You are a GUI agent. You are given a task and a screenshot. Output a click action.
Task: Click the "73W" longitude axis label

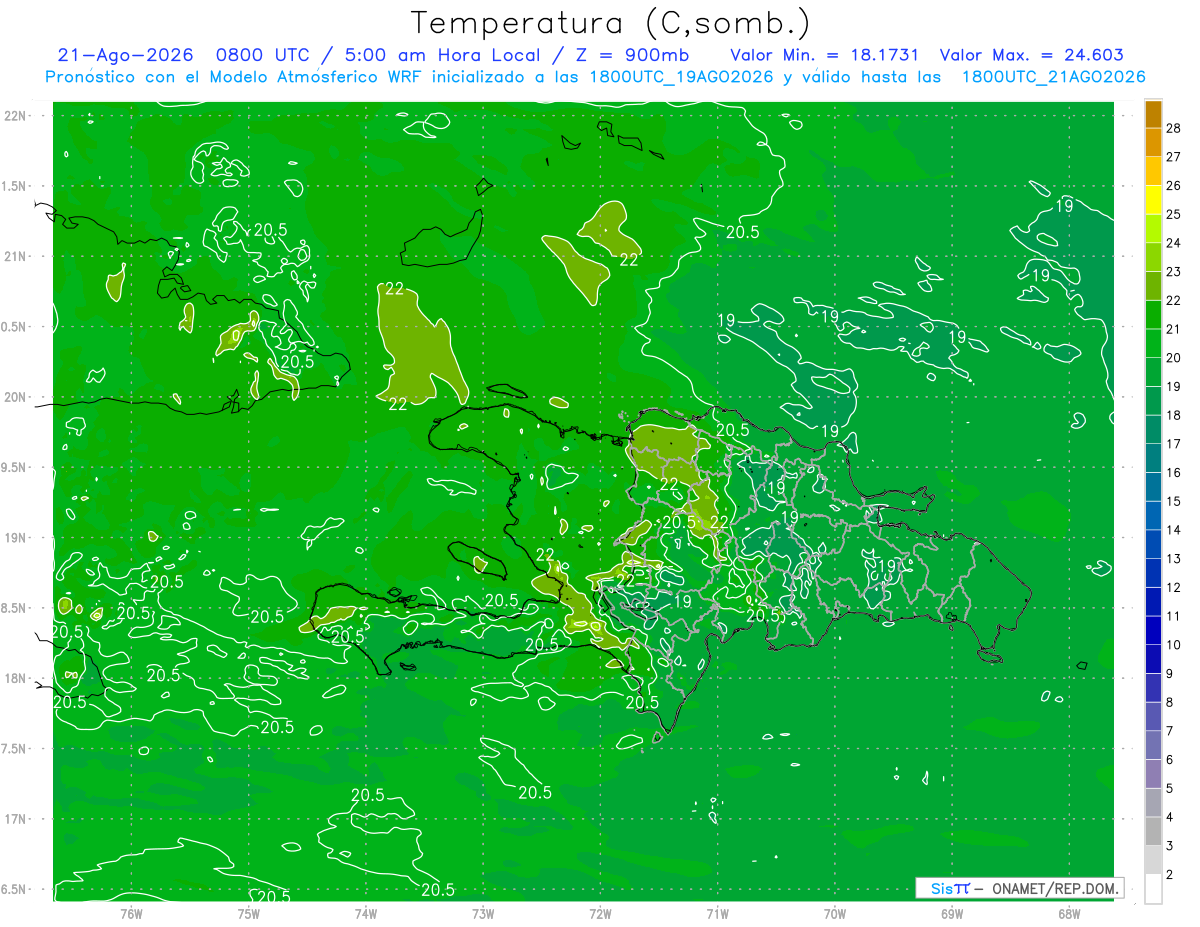pyautogui.click(x=483, y=913)
